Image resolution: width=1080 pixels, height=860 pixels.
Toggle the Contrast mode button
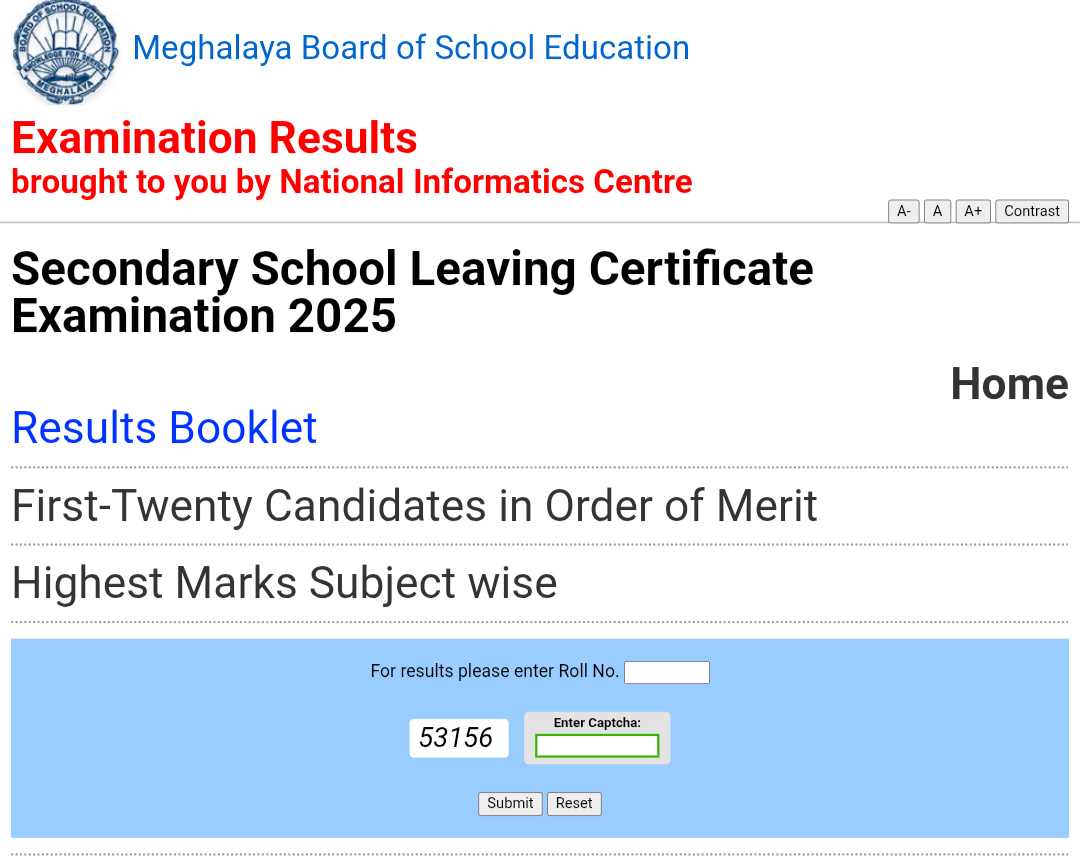pyautogui.click(x=1032, y=211)
